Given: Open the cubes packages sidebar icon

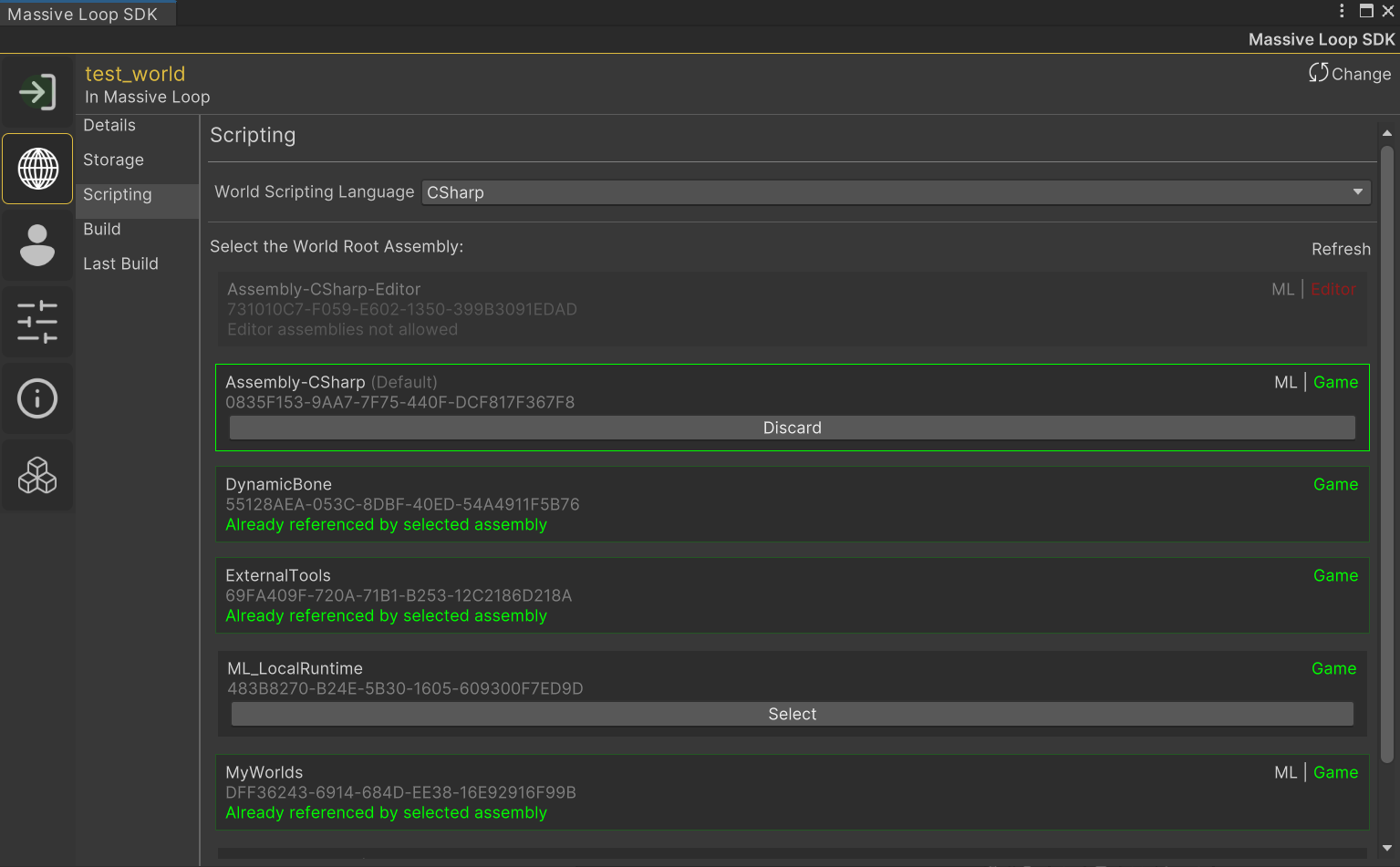Looking at the screenshot, I should click(37, 475).
